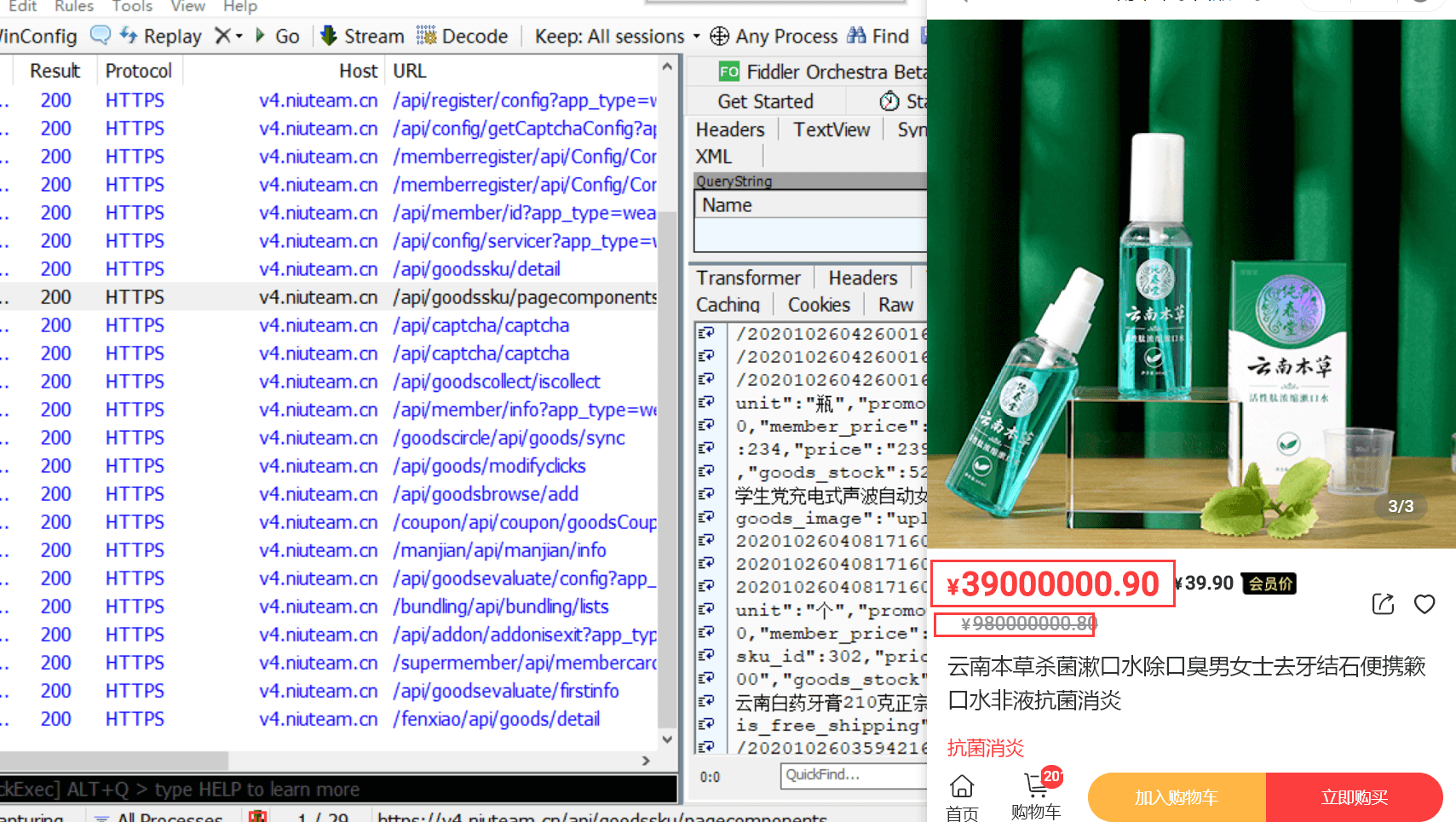The width and height of the screenshot is (1456, 822).
Task: Select the /api/goodssku/pagecomponents session row
Action: [329, 297]
